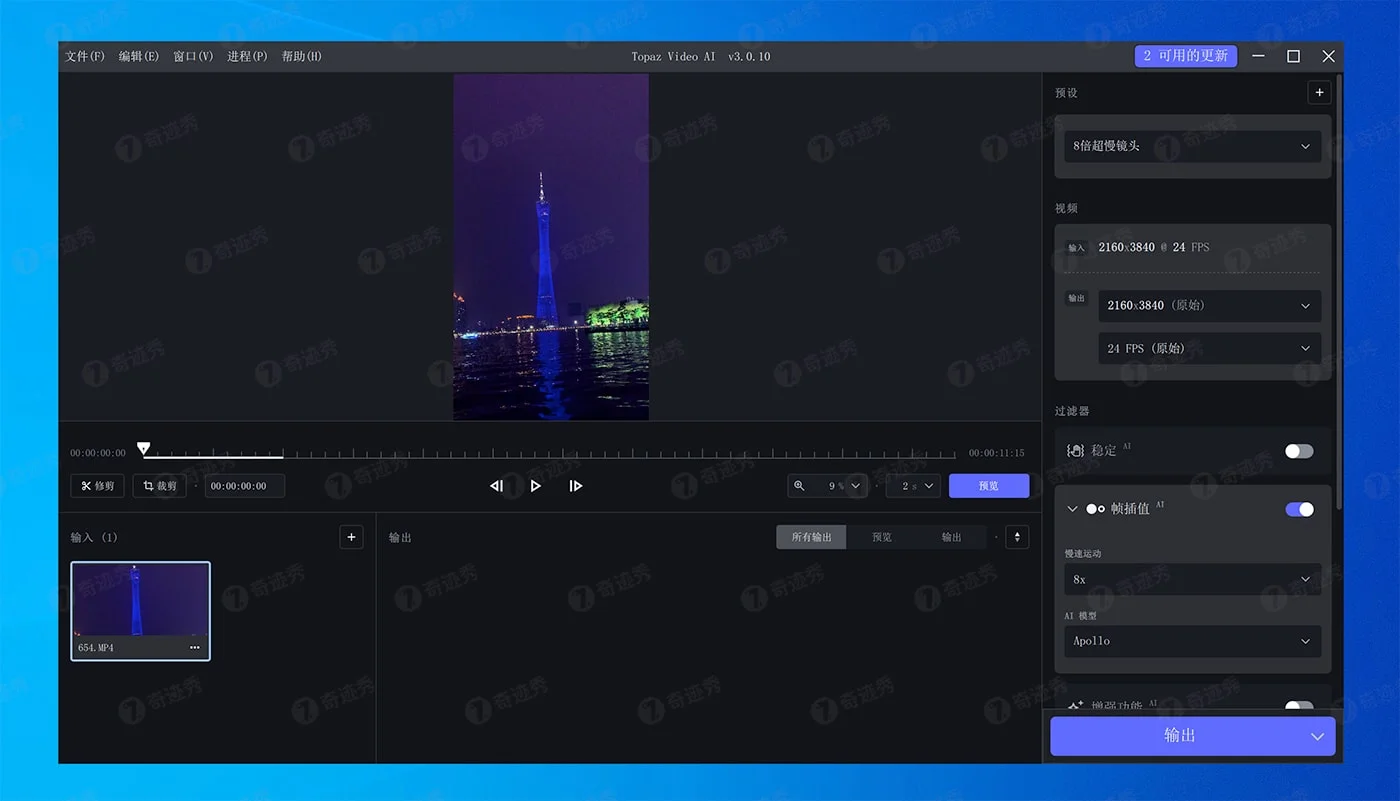Enable the 稳定 stabilization toggle
This screenshot has width=1400, height=801.
1299,451
